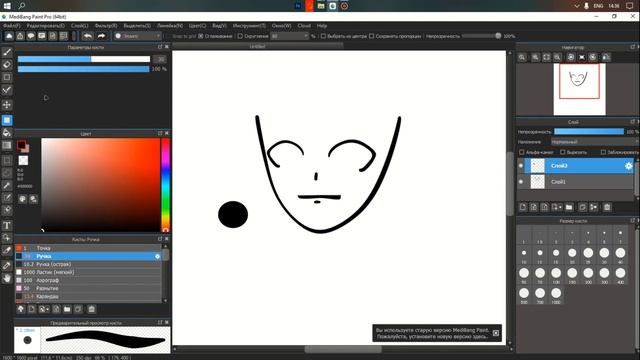Open the Вид menu
This screenshot has width=640, height=360.
(219, 26)
